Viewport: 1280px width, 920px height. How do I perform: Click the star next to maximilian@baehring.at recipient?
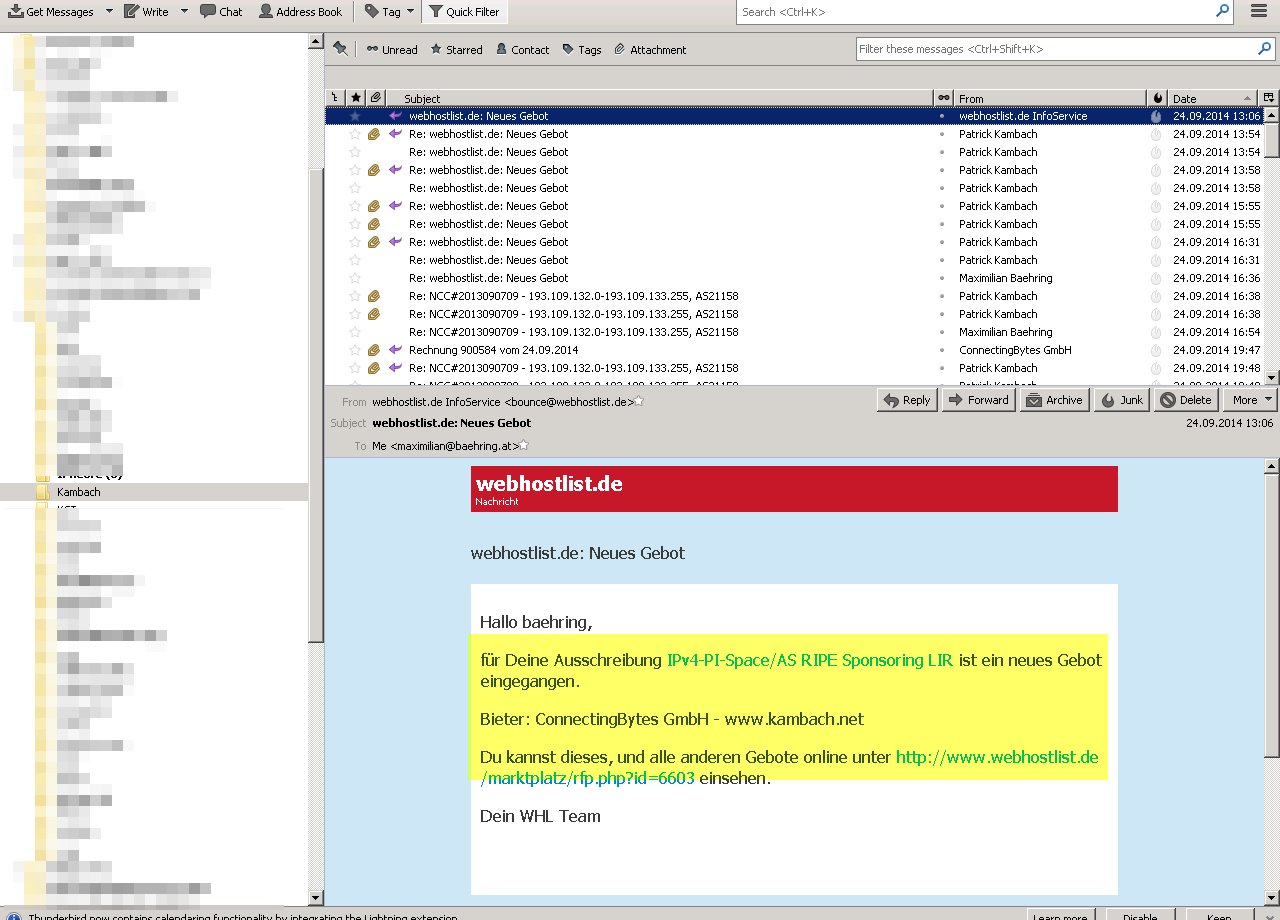[522, 445]
